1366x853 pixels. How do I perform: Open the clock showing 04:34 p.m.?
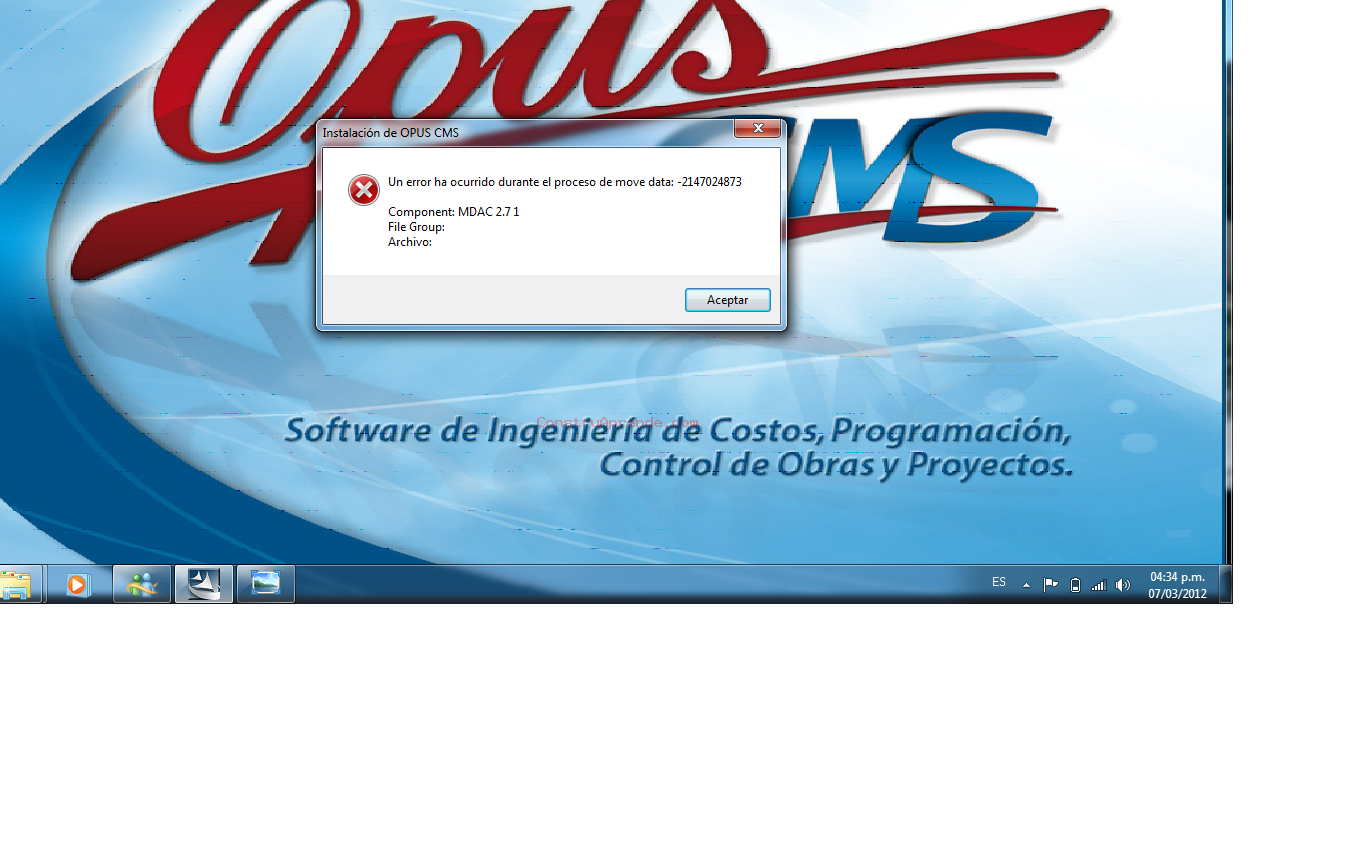pos(1177,585)
